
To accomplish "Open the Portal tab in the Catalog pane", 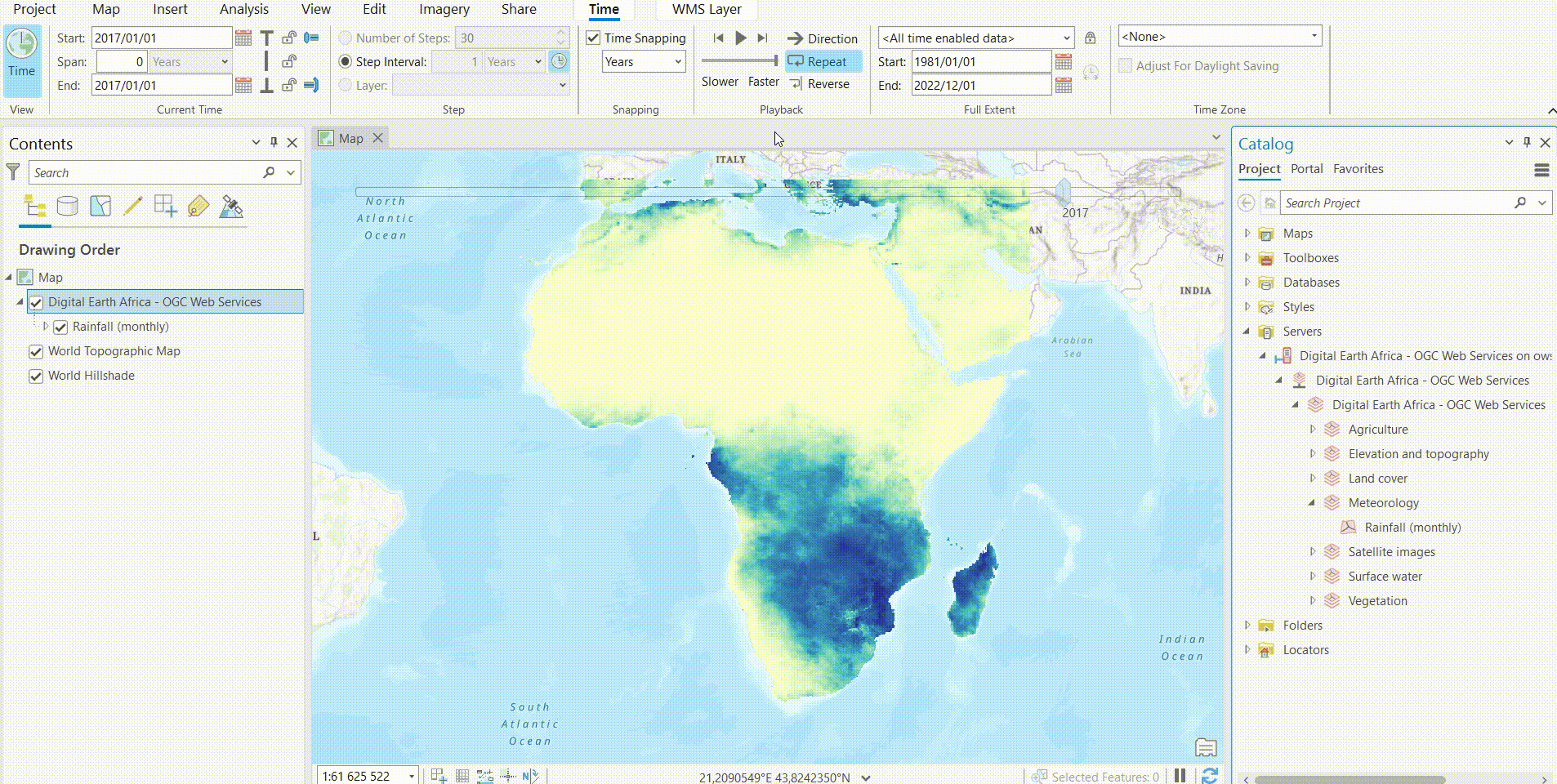I will (1305, 169).
